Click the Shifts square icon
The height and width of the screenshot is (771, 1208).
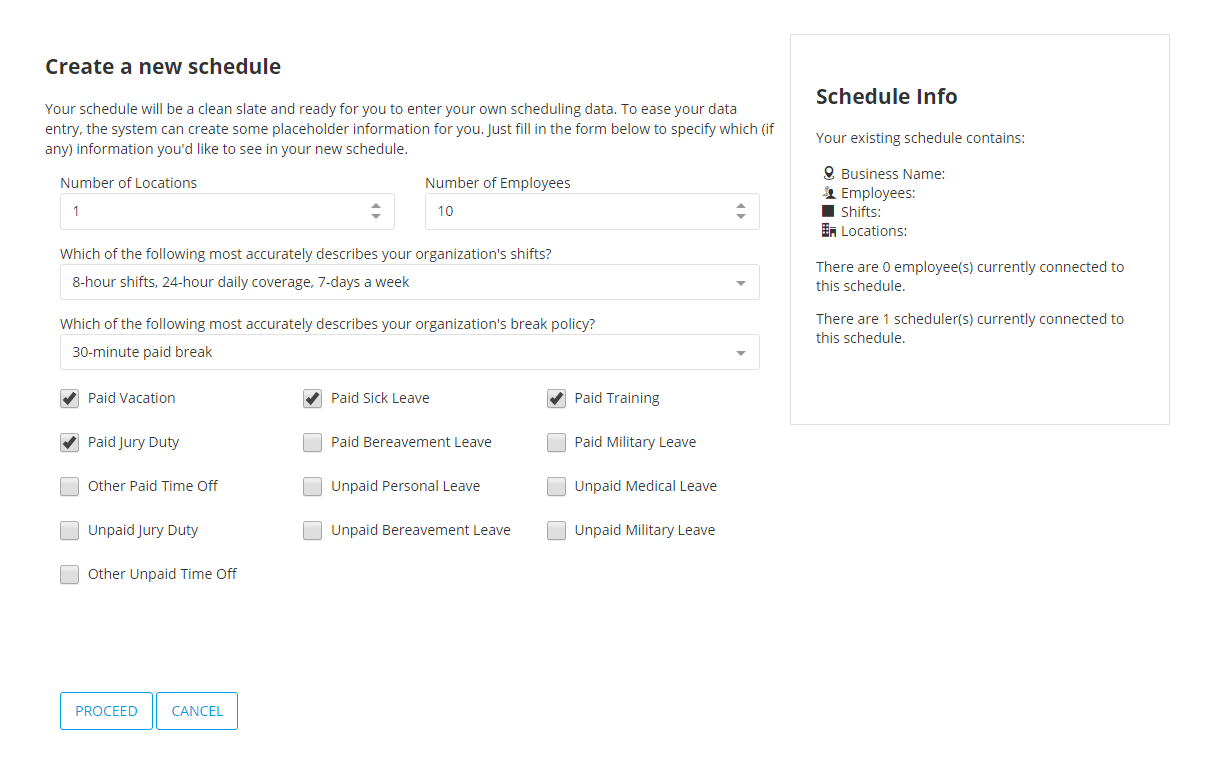point(828,211)
